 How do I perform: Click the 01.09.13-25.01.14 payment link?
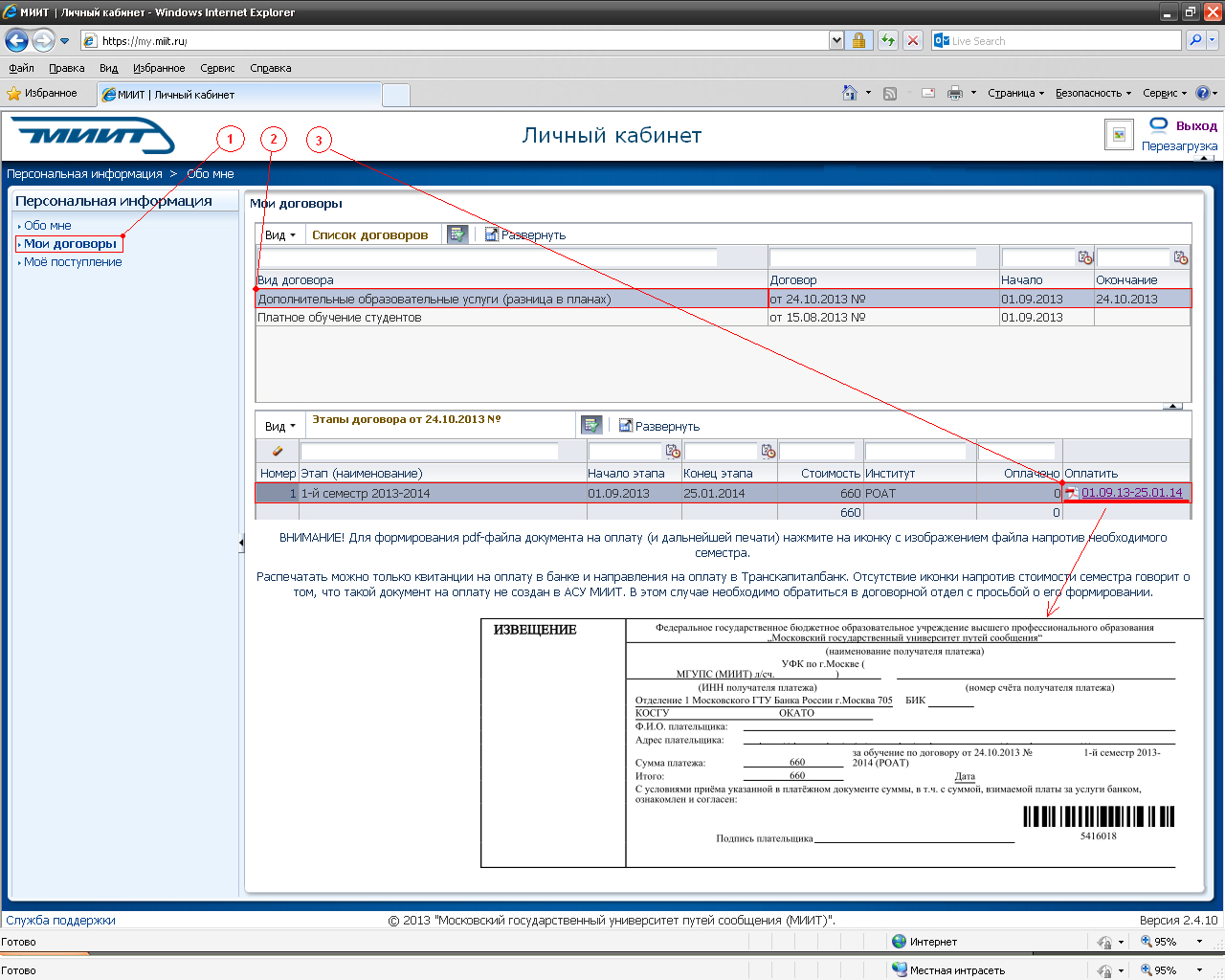[1131, 493]
